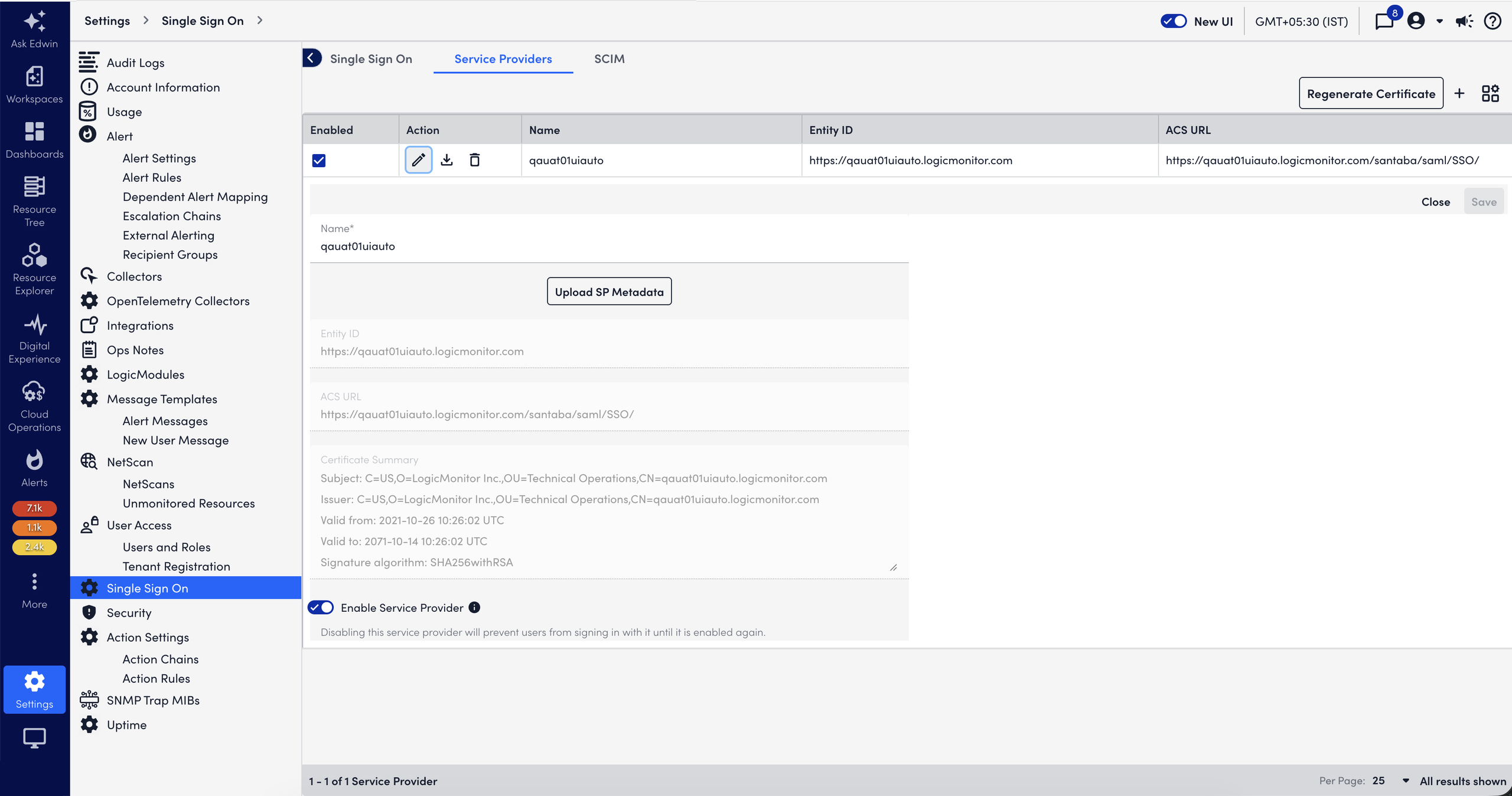This screenshot has height=796, width=1512.
Task: Switch to the SCIM tab
Action: click(x=610, y=58)
